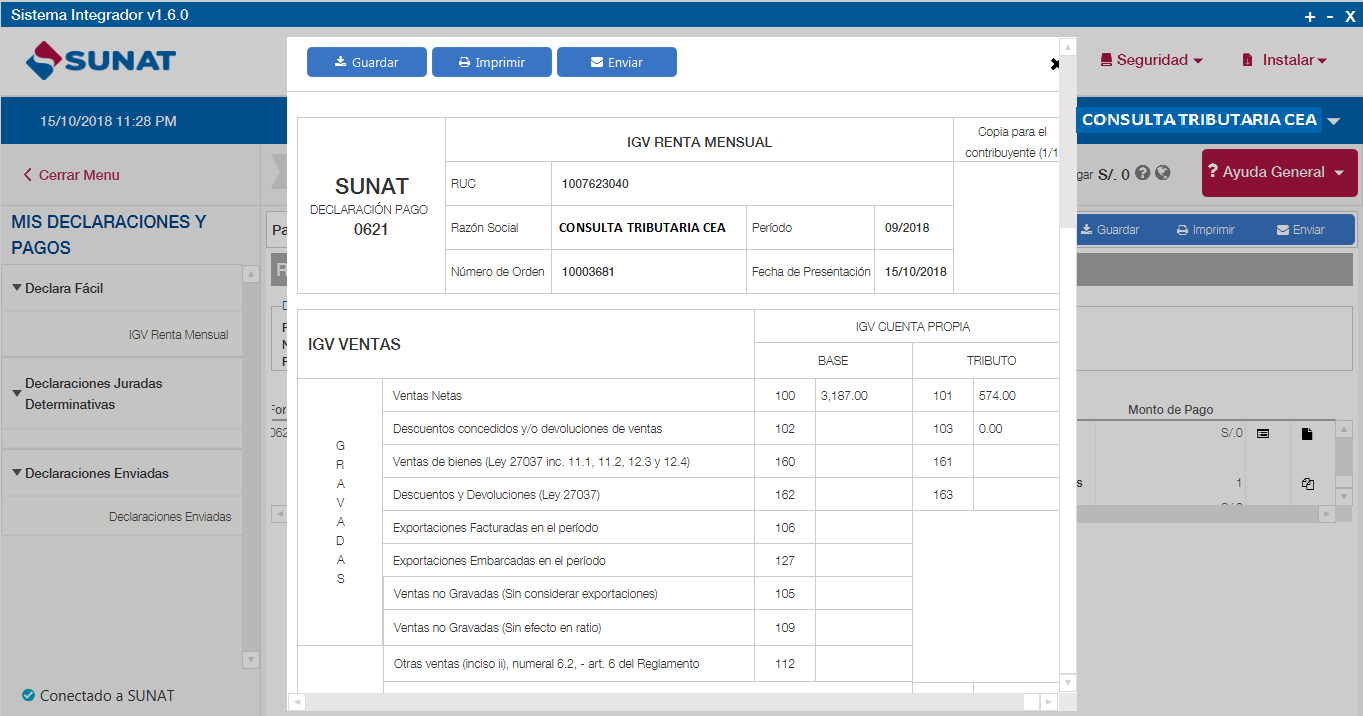Click the SUNAT logo
The image size is (1363, 716).
point(100,60)
